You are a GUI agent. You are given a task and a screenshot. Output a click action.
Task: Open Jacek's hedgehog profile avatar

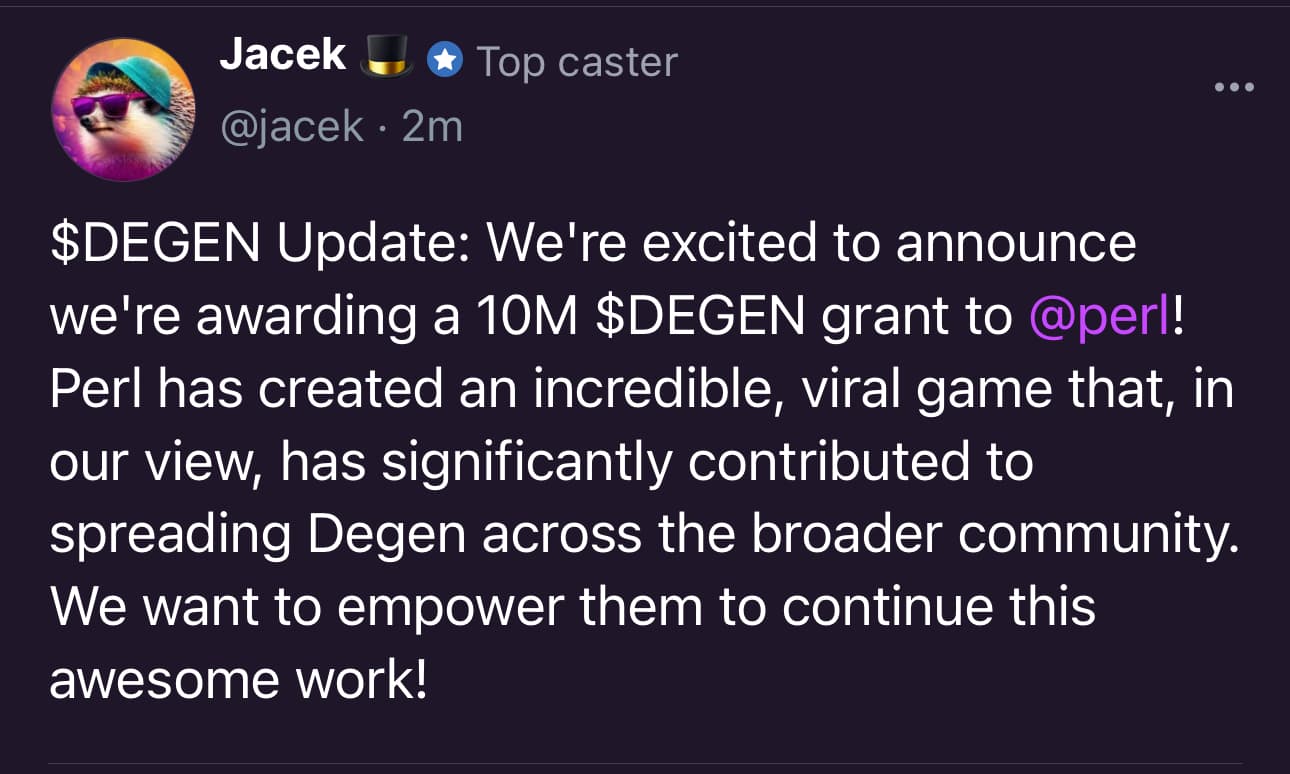[123, 109]
